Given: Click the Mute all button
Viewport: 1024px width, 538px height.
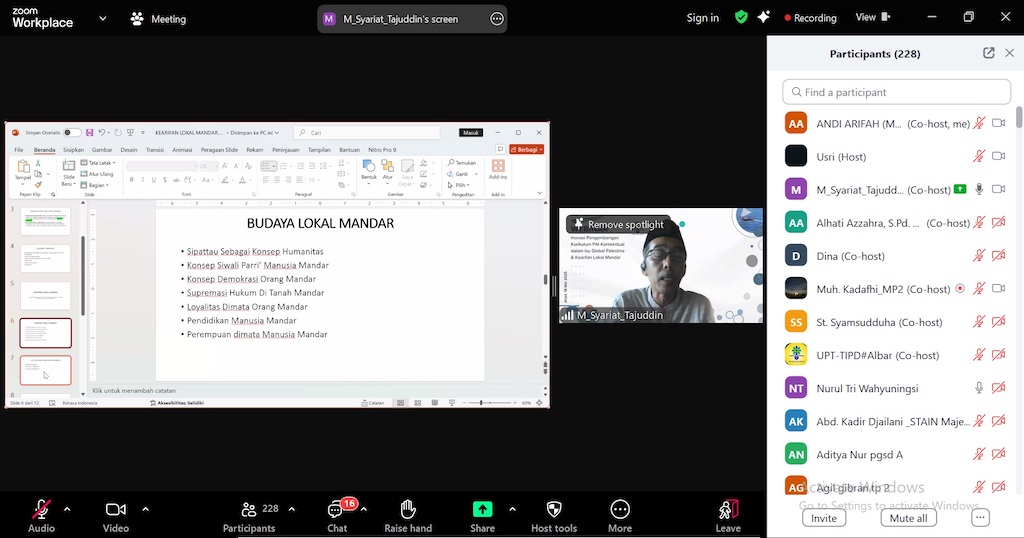Looking at the screenshot, I should pyautogui.click(x=908, y=518).
